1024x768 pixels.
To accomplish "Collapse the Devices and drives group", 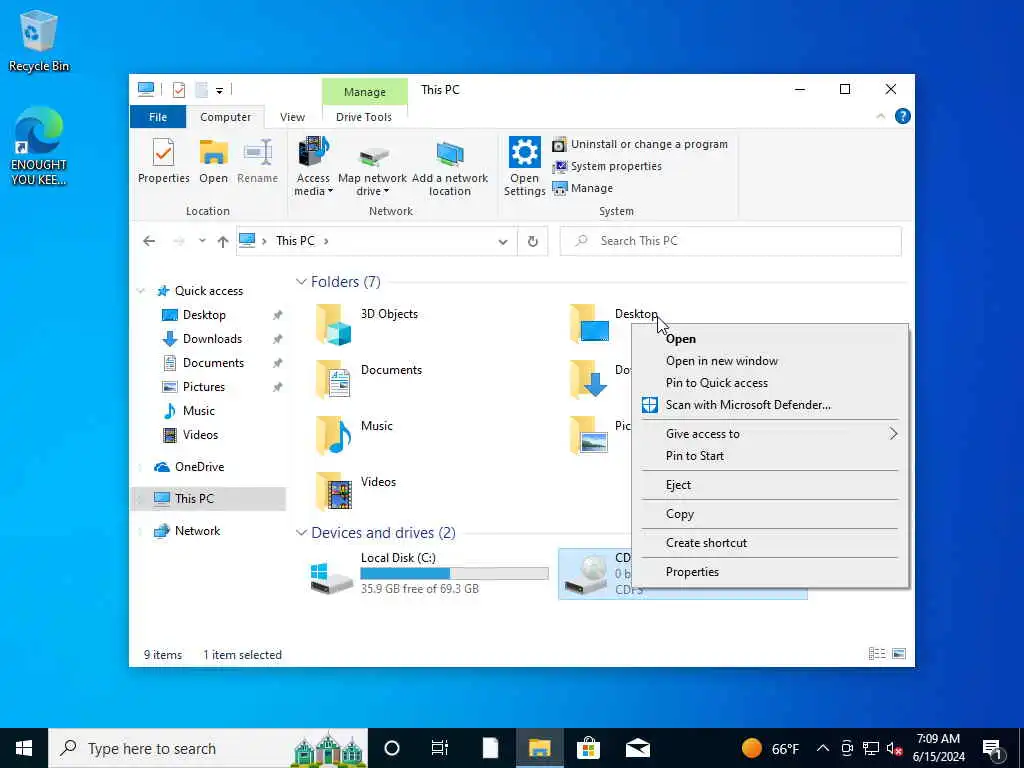I will coord(301,532).
